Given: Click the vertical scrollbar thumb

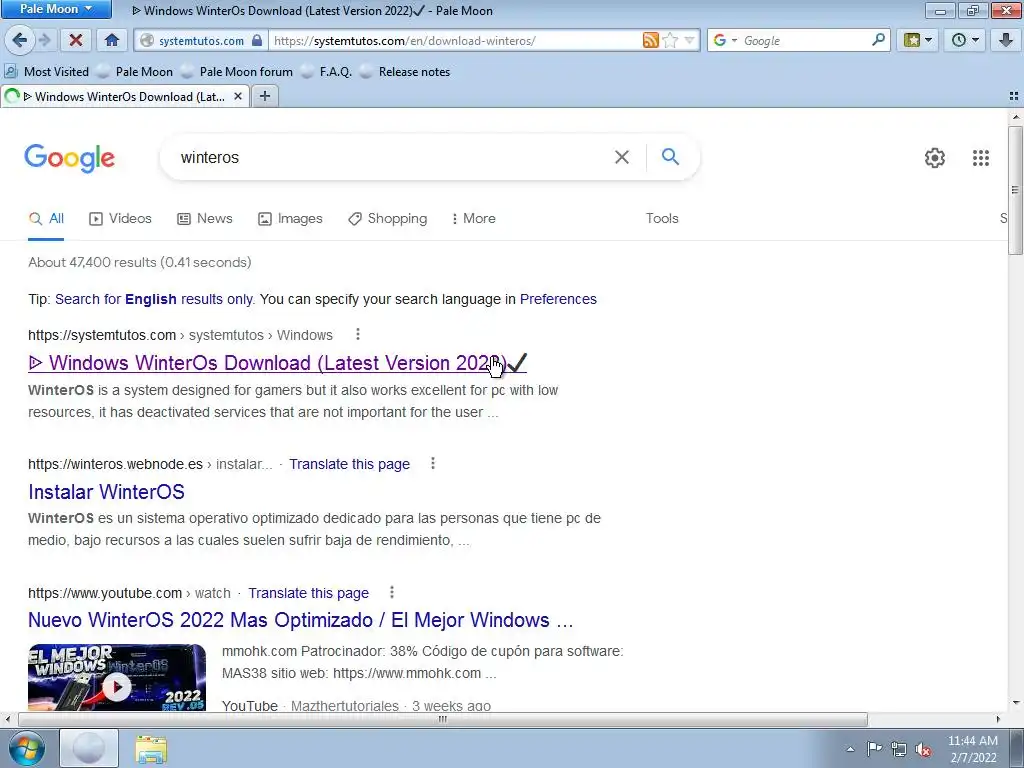Looking at the screenshot, I should 1016,191.
